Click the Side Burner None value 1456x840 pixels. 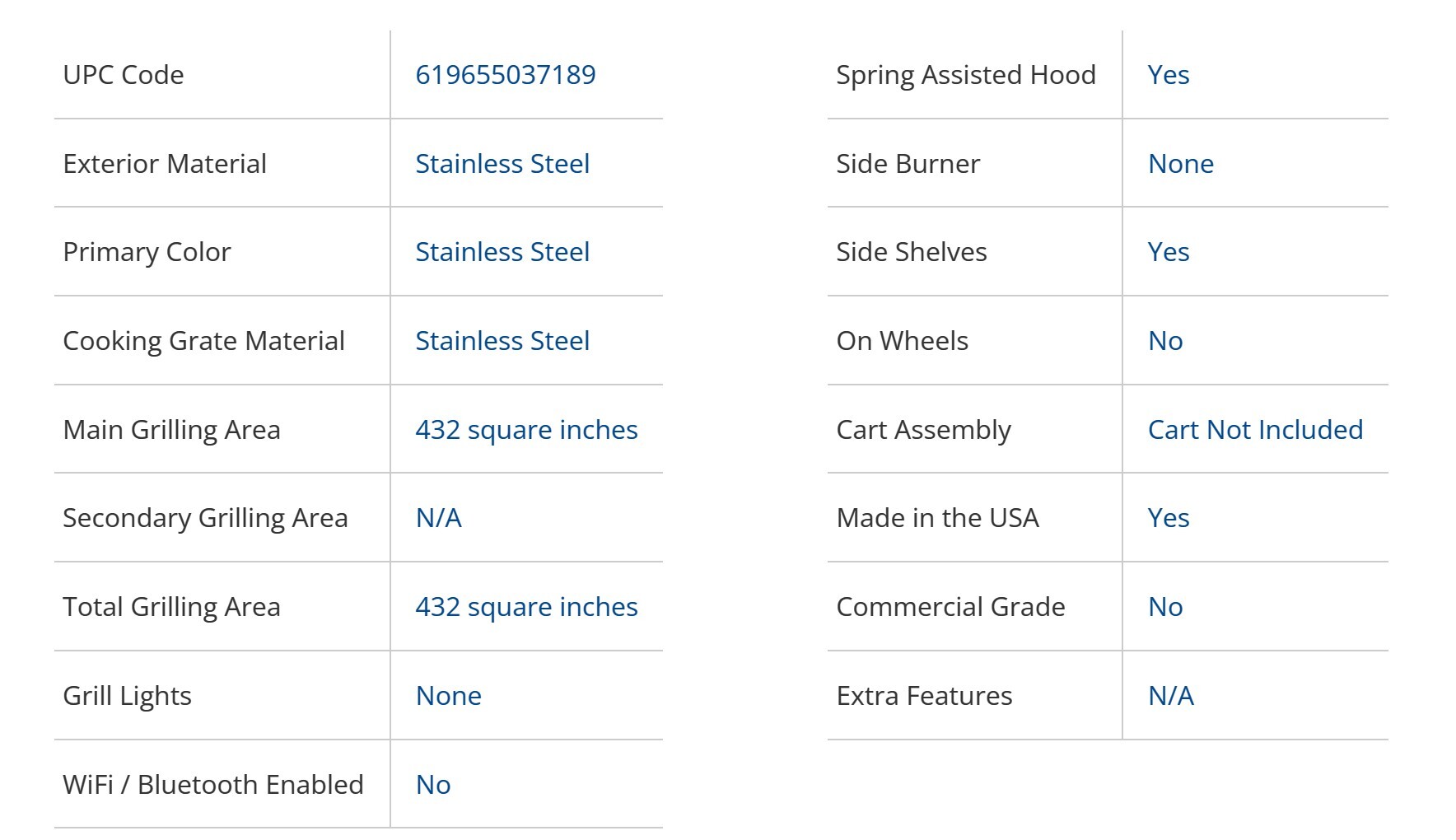click(1180, 164)
